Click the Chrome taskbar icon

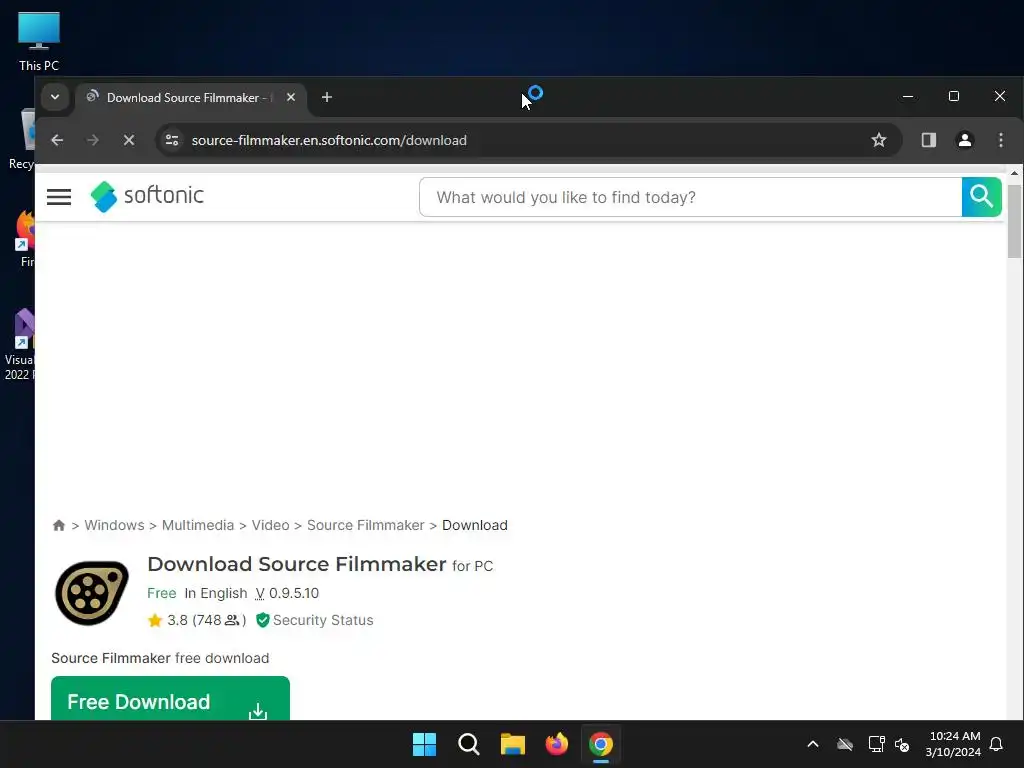pyautogui.click(x=601, y=744)
